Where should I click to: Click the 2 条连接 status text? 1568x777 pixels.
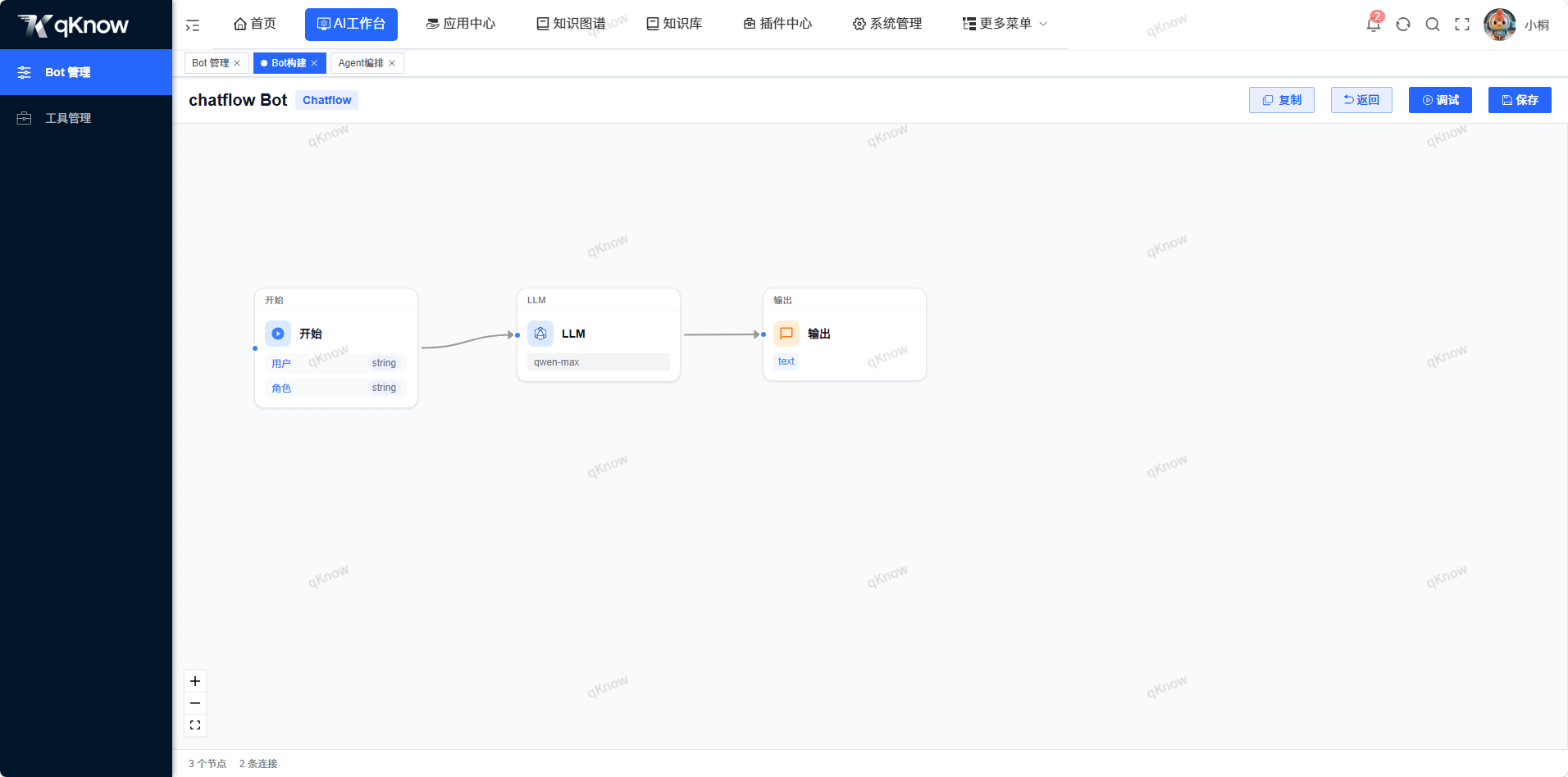coord(258,764)
